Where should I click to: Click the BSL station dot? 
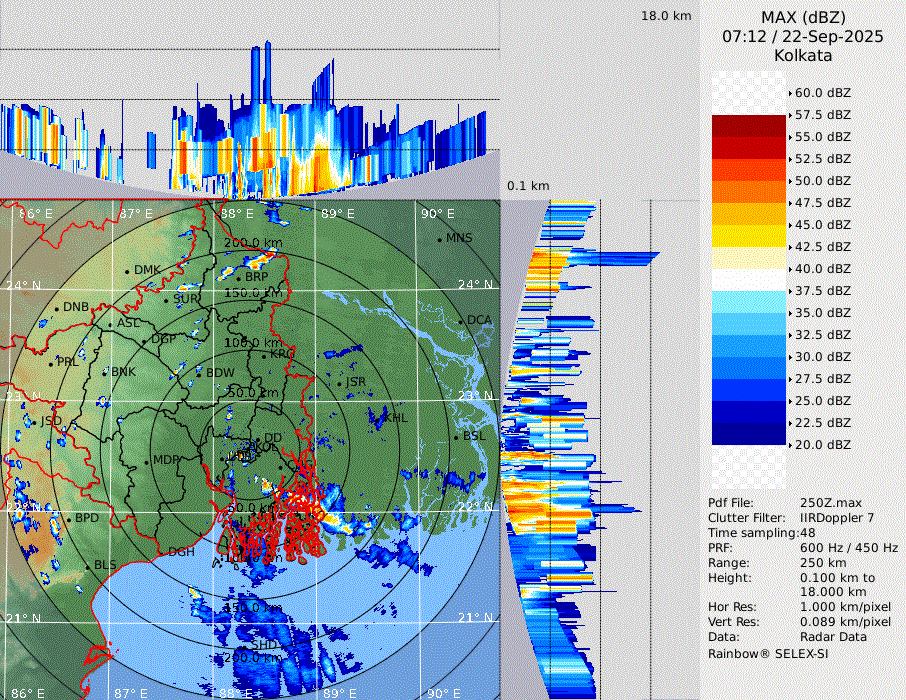click(456, 437)
